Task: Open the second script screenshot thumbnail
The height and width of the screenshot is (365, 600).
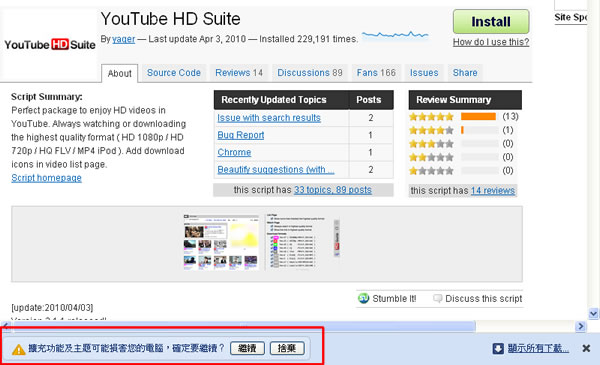Action: (302, 241)
